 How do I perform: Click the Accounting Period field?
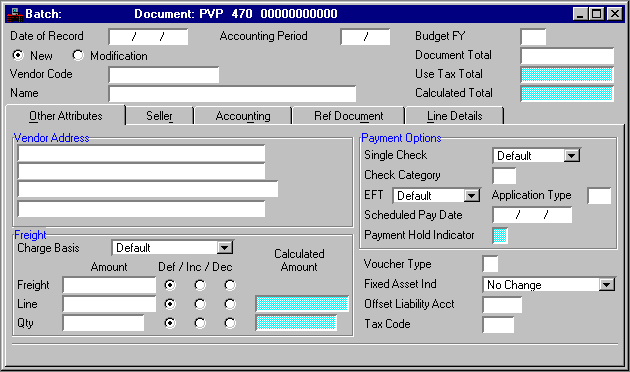365,37
